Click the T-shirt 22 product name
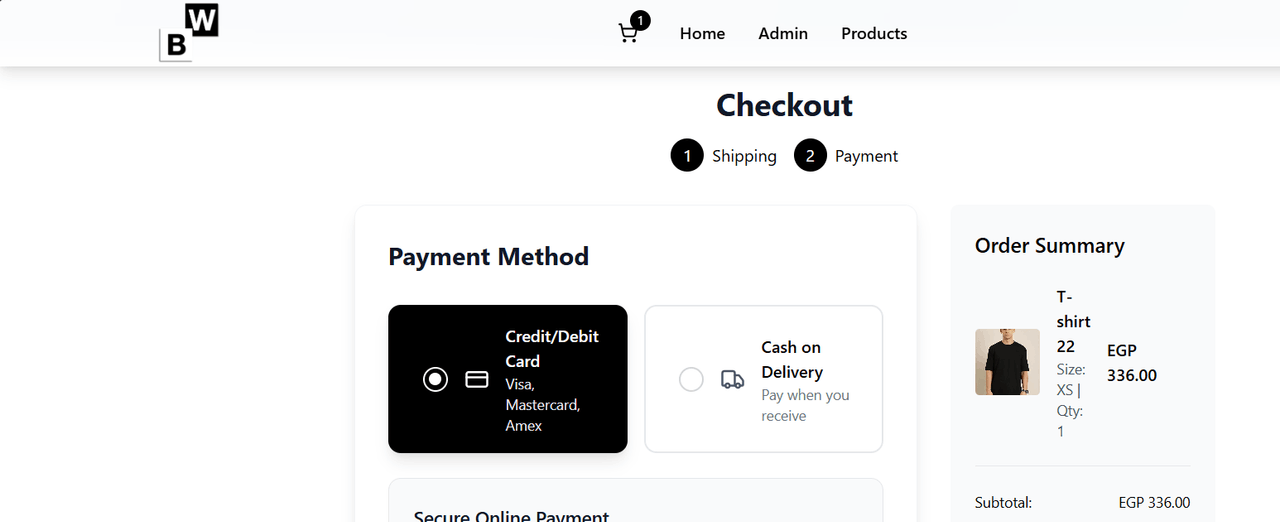The image size is (1280, 522). click(x=1073, y=321)
